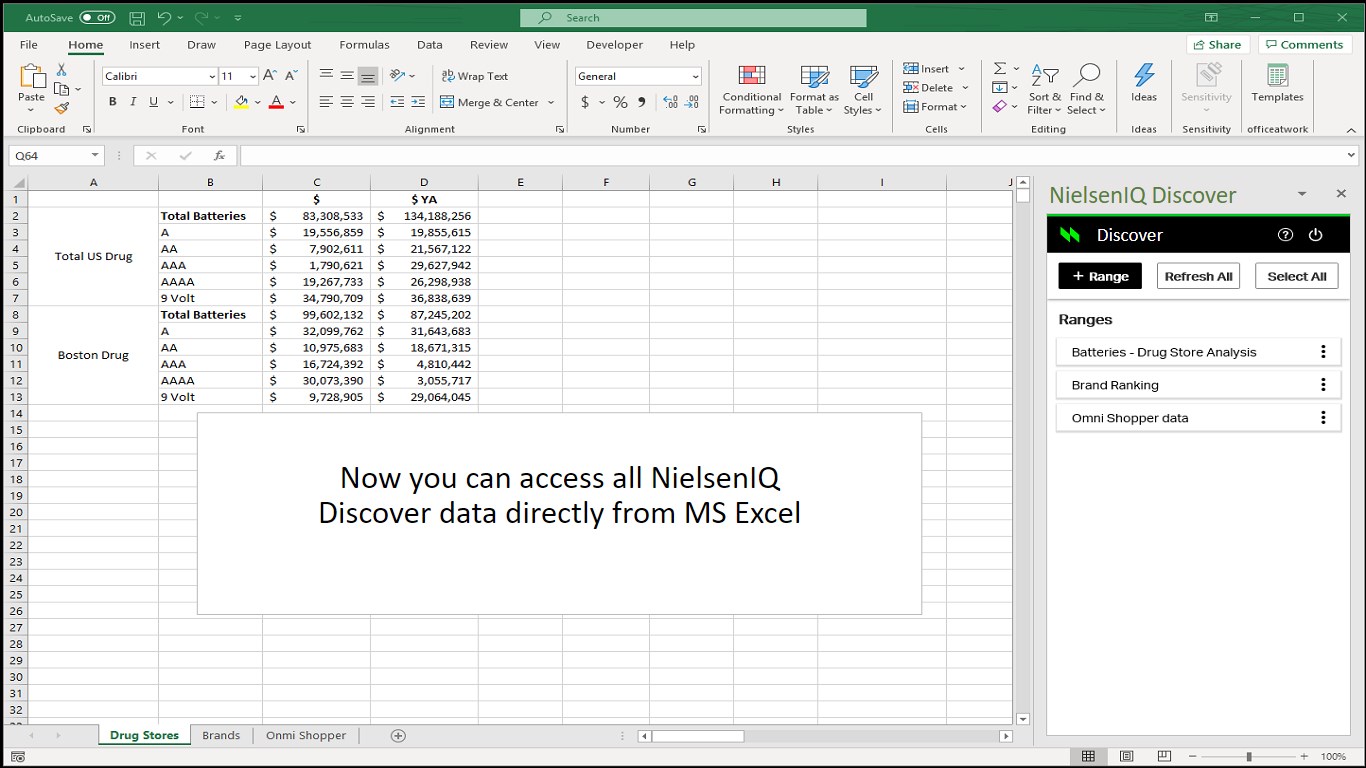Click the Select All button
The image size is (1366, 768).
tap(1297, 276)
